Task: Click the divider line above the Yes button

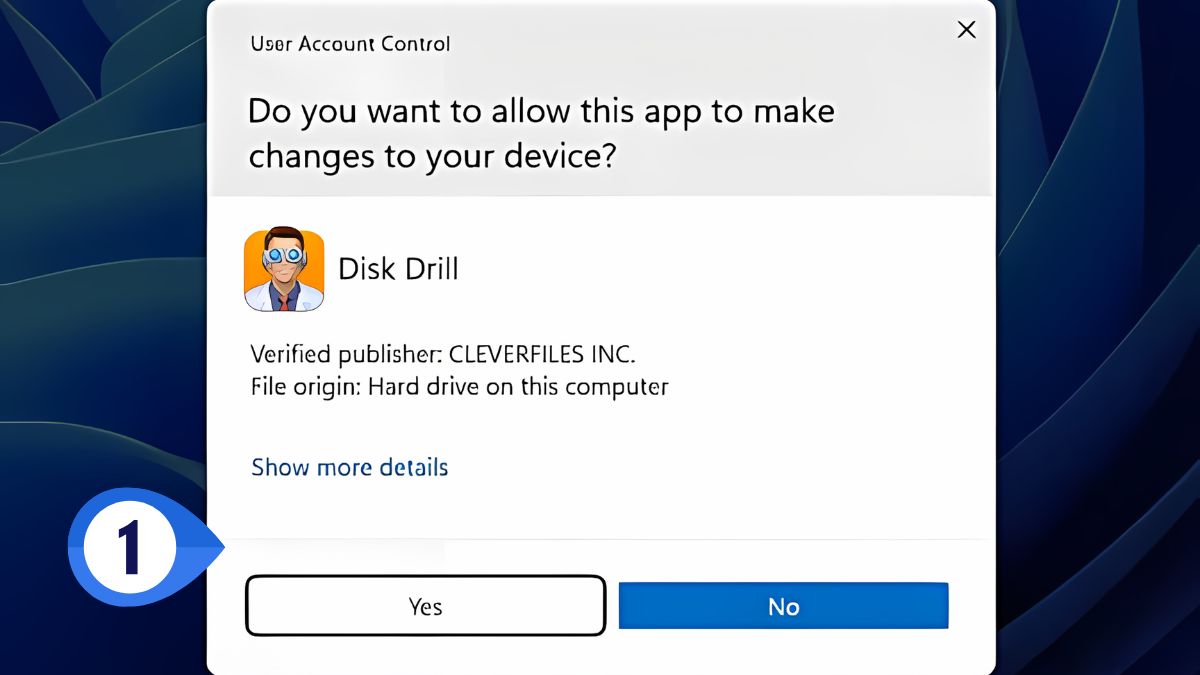Action: point(600,540)
